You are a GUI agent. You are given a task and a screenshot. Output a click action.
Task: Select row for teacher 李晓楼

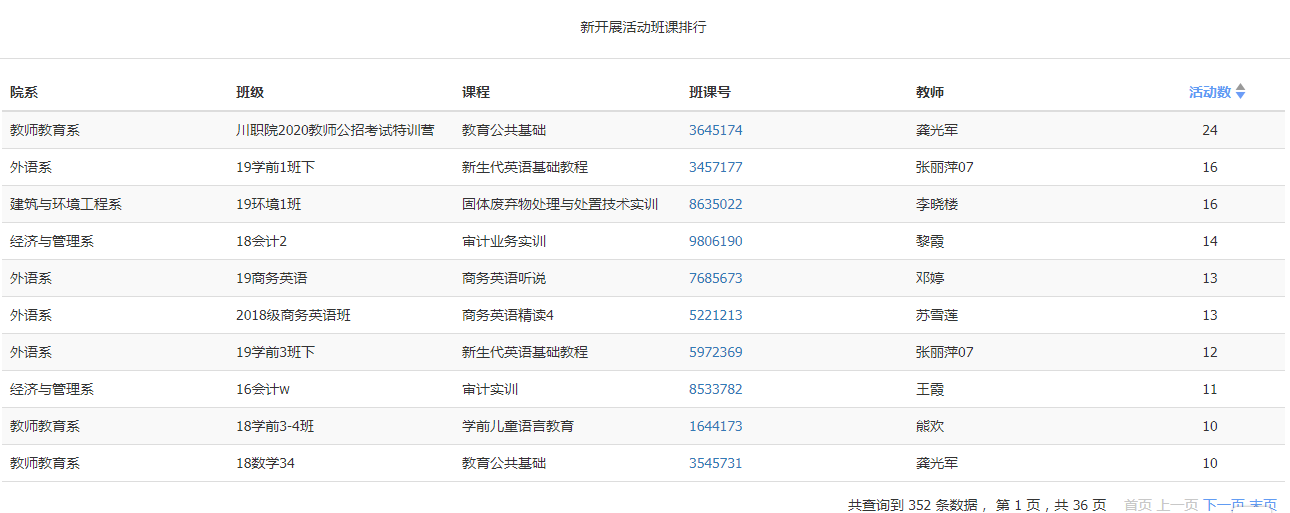(x=643, y=204)
